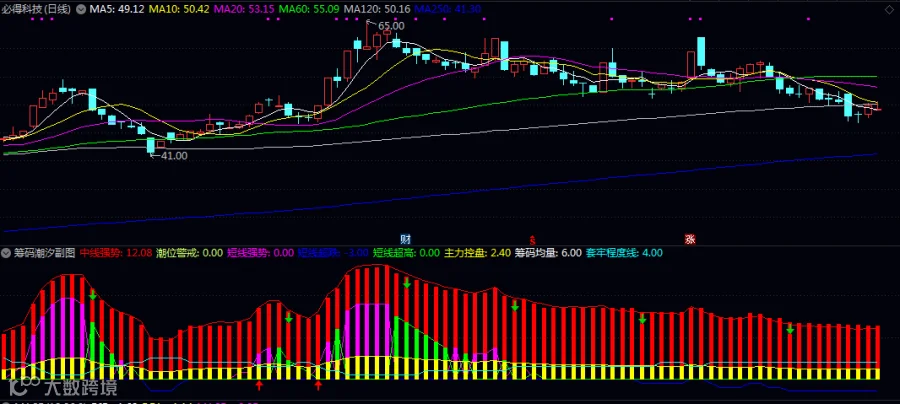Select the MA5 moving average label

[117, 10]
